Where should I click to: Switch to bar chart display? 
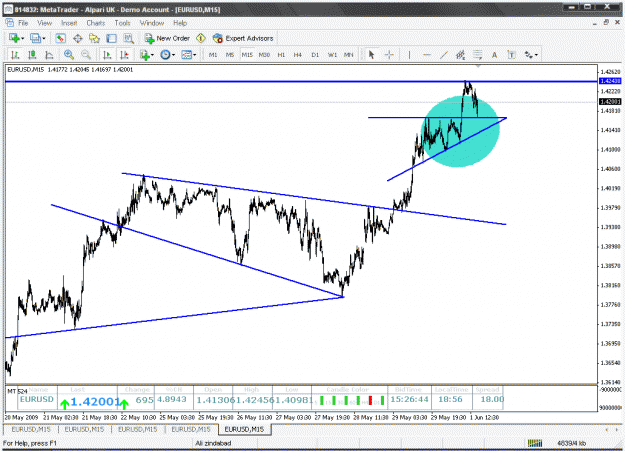tap(15, 55)
